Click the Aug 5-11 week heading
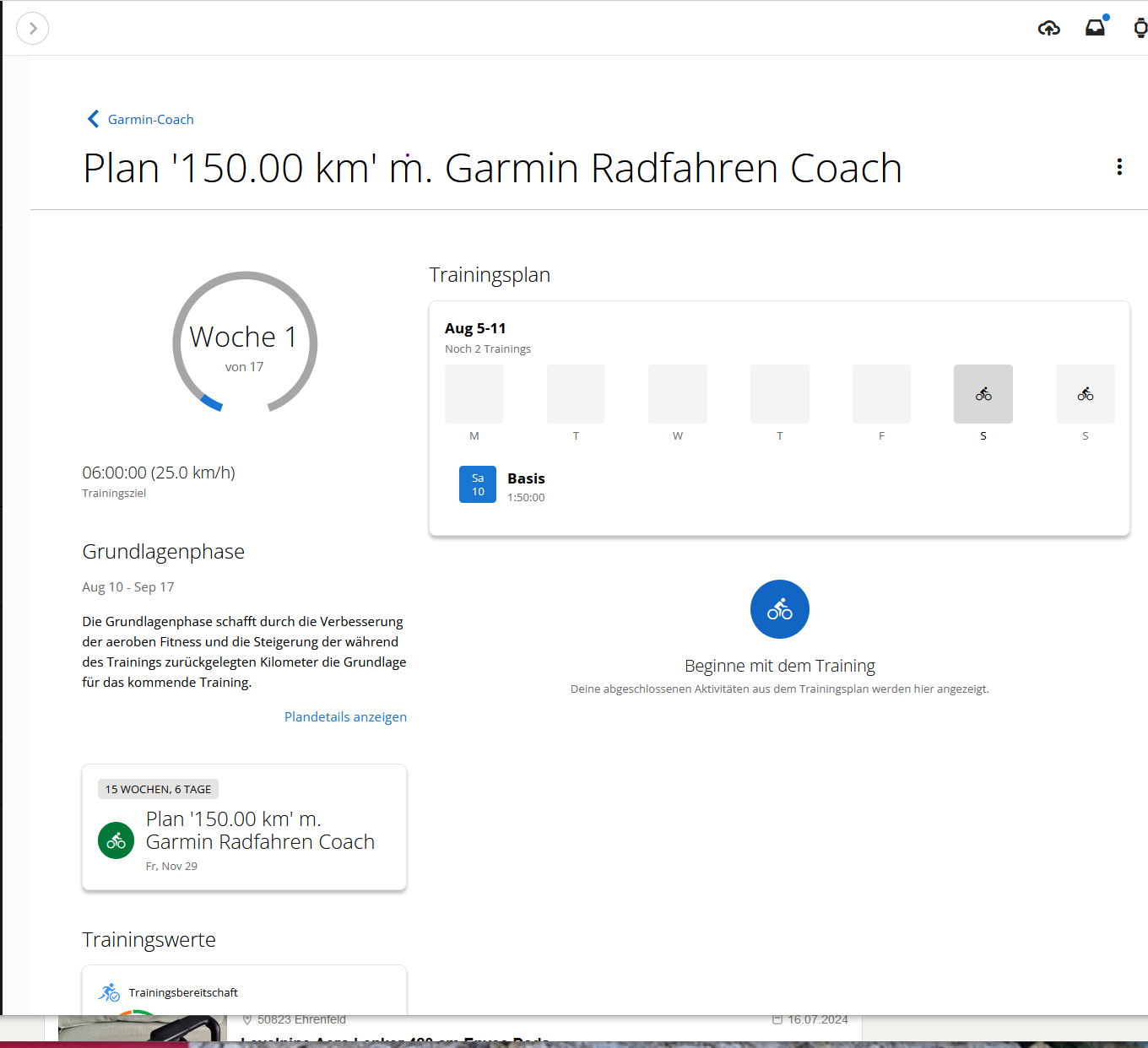This screenshot has height=1048, width=1148. click(475, 328)
